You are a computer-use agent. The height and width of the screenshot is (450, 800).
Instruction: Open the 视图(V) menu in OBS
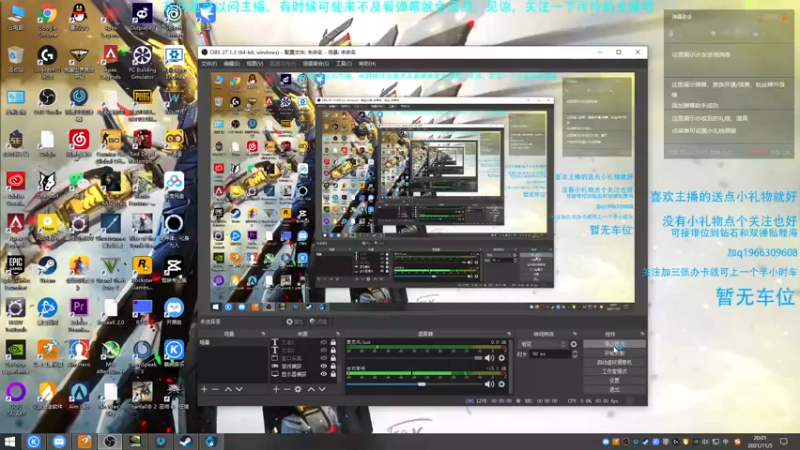click(x=255, y=64)
